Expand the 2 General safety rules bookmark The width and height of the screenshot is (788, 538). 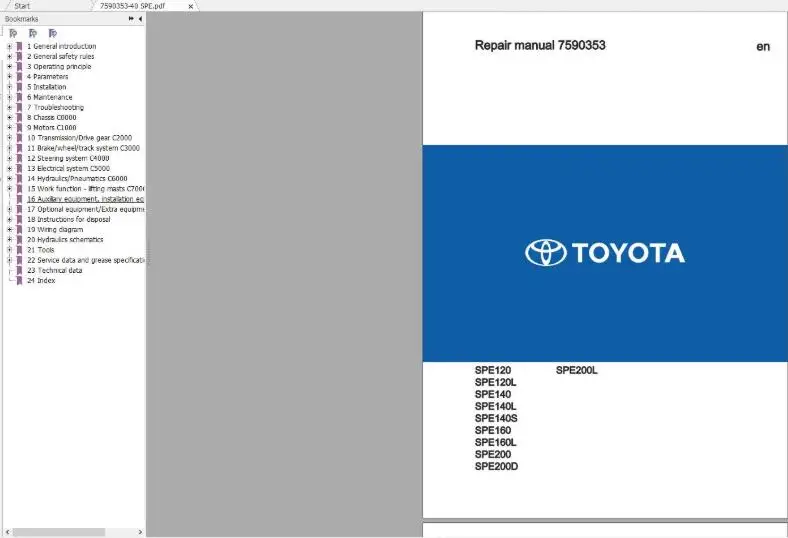9,56
